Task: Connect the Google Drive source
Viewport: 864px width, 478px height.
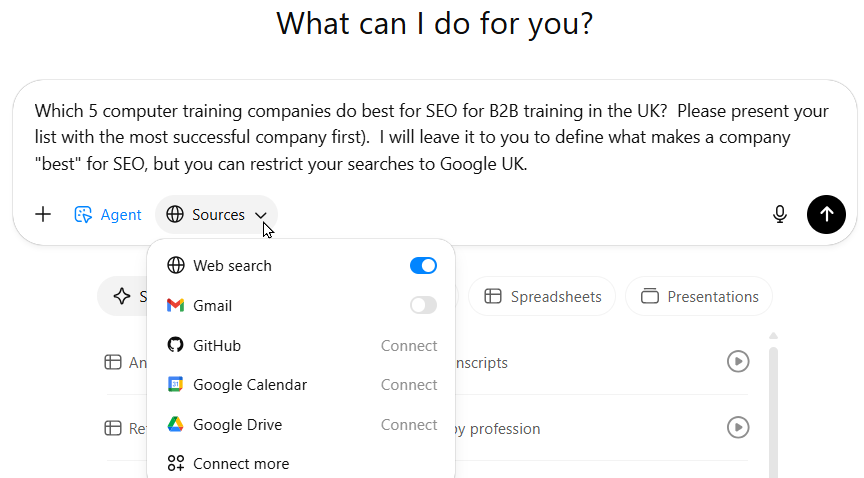Action: [409, 425]
